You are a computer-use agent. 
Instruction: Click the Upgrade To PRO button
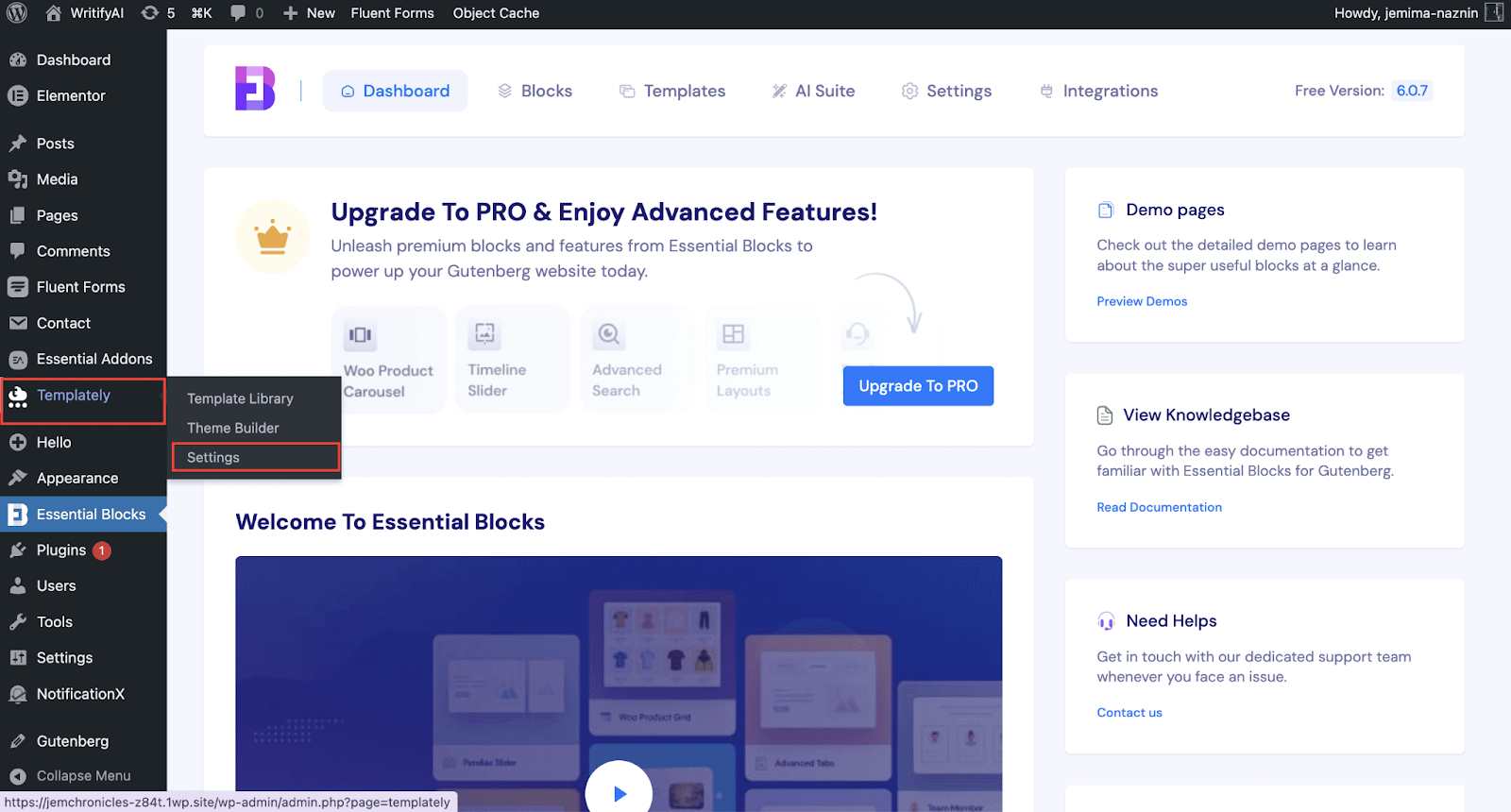918,385
